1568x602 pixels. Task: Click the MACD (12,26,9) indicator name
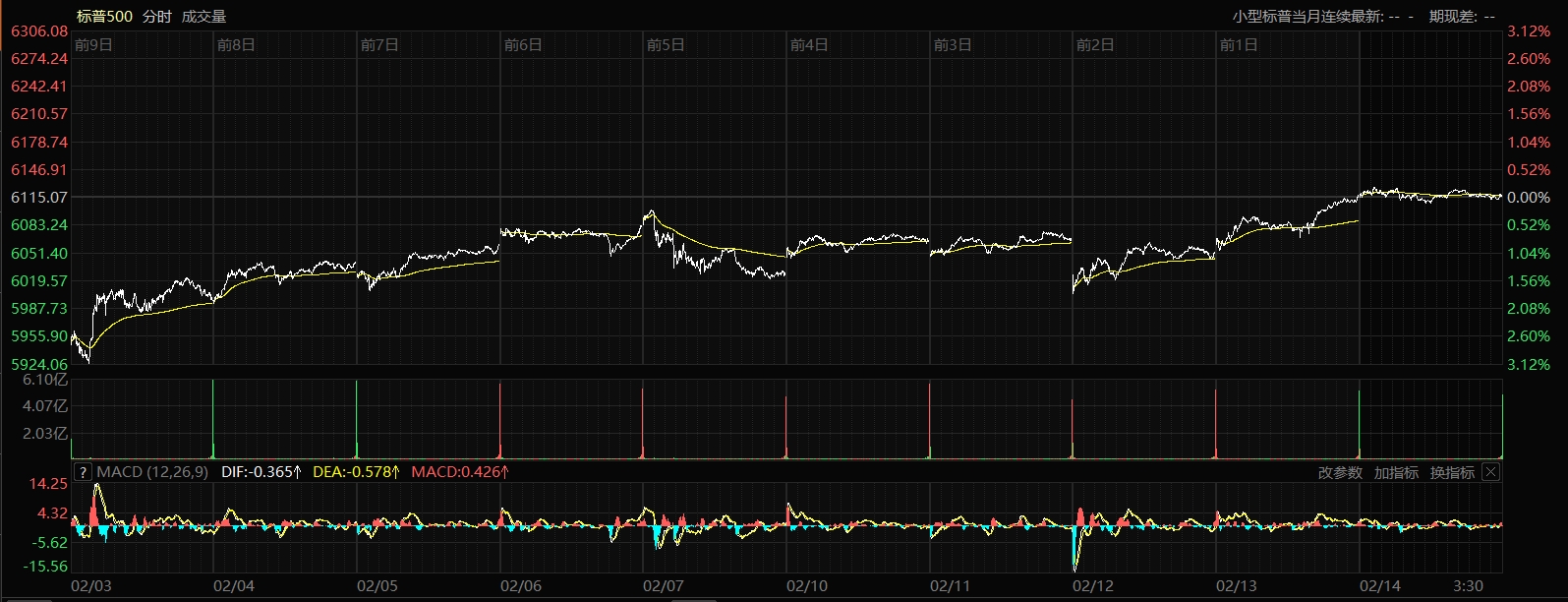coord(152,472)
